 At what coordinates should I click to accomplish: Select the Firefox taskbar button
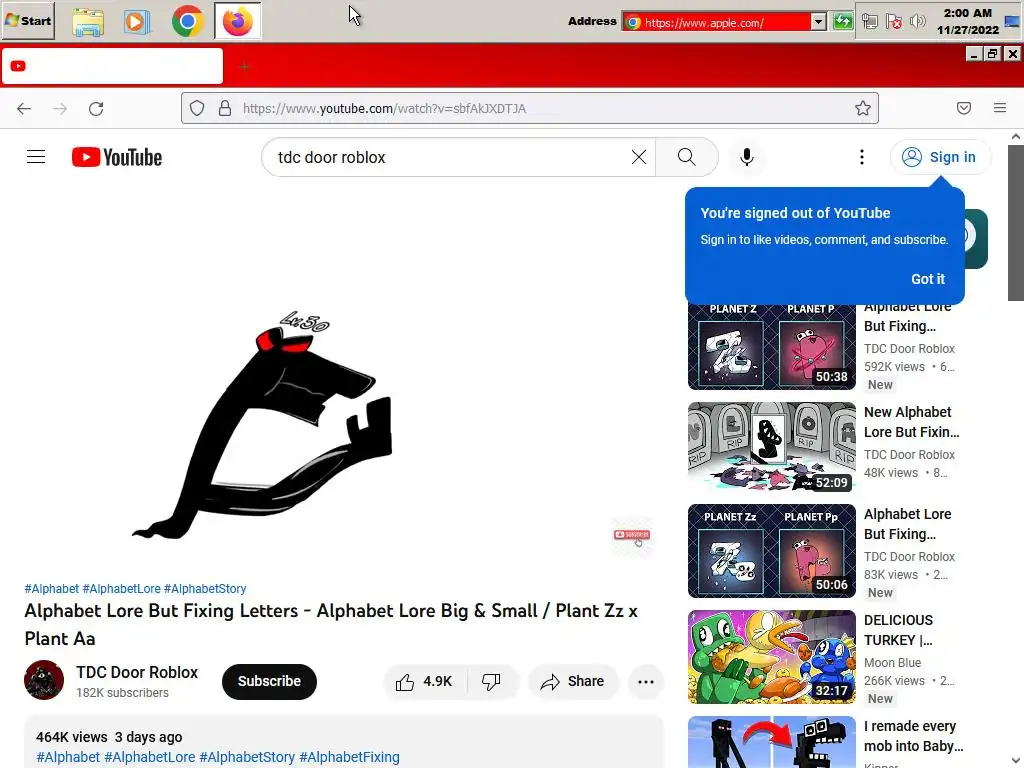pos(238,22)
